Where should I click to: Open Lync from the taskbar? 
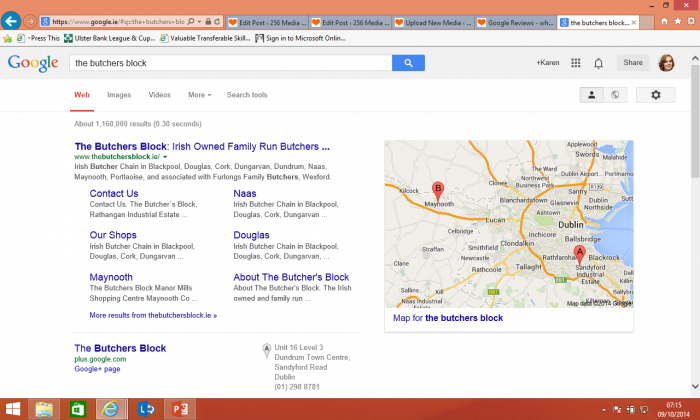click(x=146, y=409)
